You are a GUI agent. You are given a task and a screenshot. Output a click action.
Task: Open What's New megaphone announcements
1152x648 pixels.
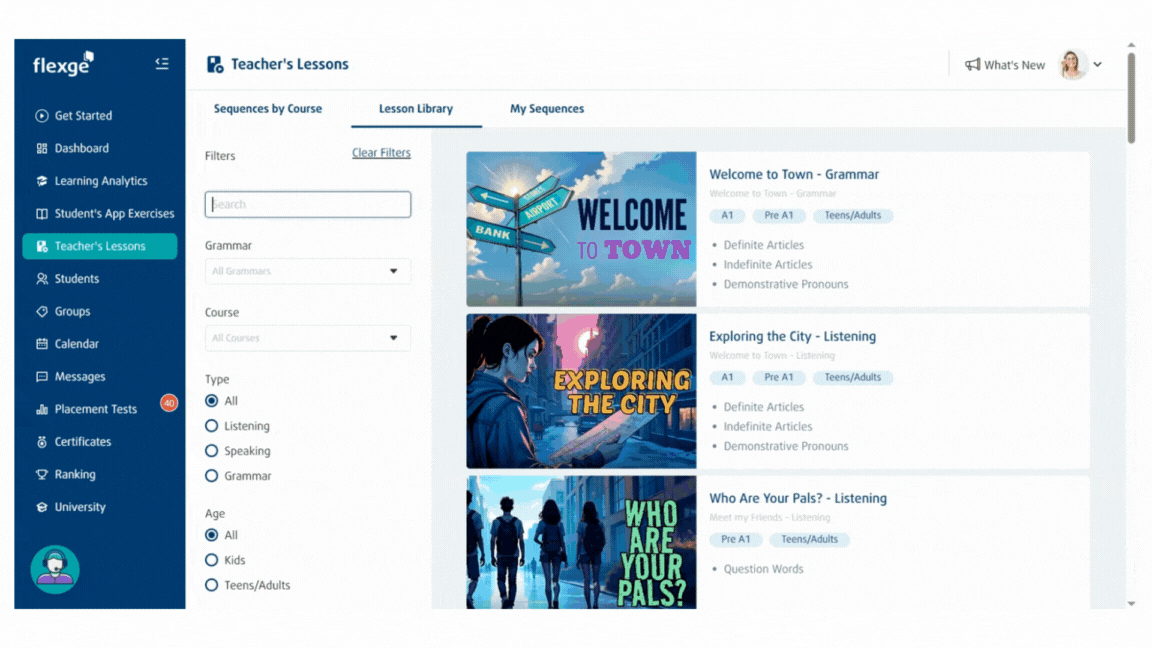[1004, 65]
